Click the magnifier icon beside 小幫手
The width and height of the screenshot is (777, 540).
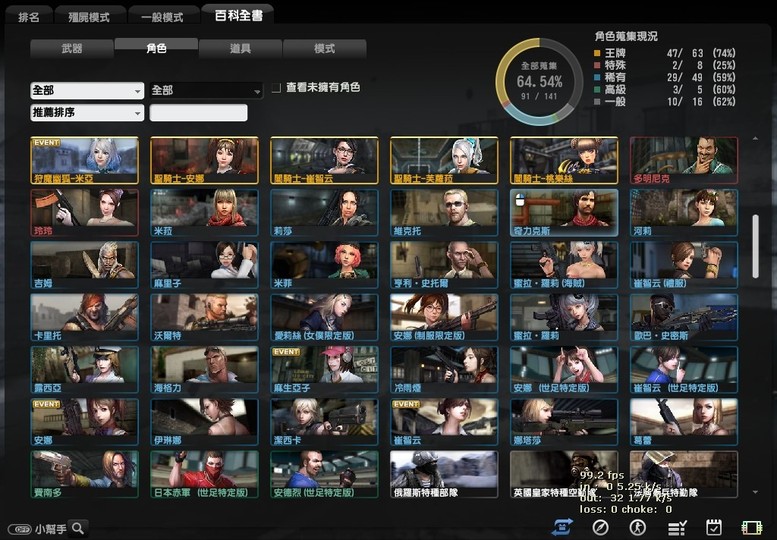coord(78,528)
